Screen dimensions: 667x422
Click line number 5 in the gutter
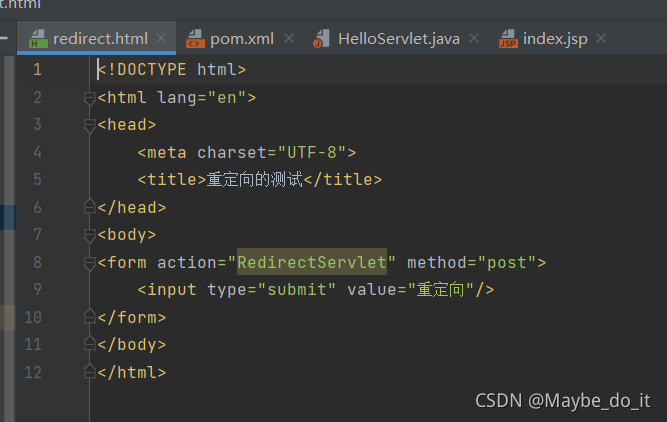(x=37, y=179)
